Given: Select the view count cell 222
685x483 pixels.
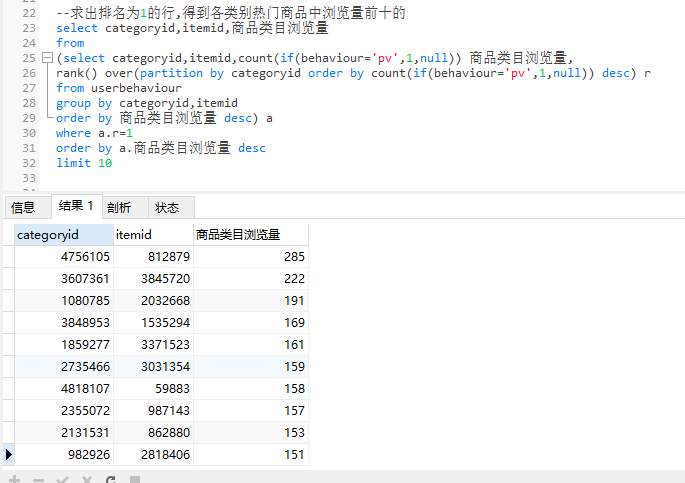Looking at the screenshot, I should [251, 279].
